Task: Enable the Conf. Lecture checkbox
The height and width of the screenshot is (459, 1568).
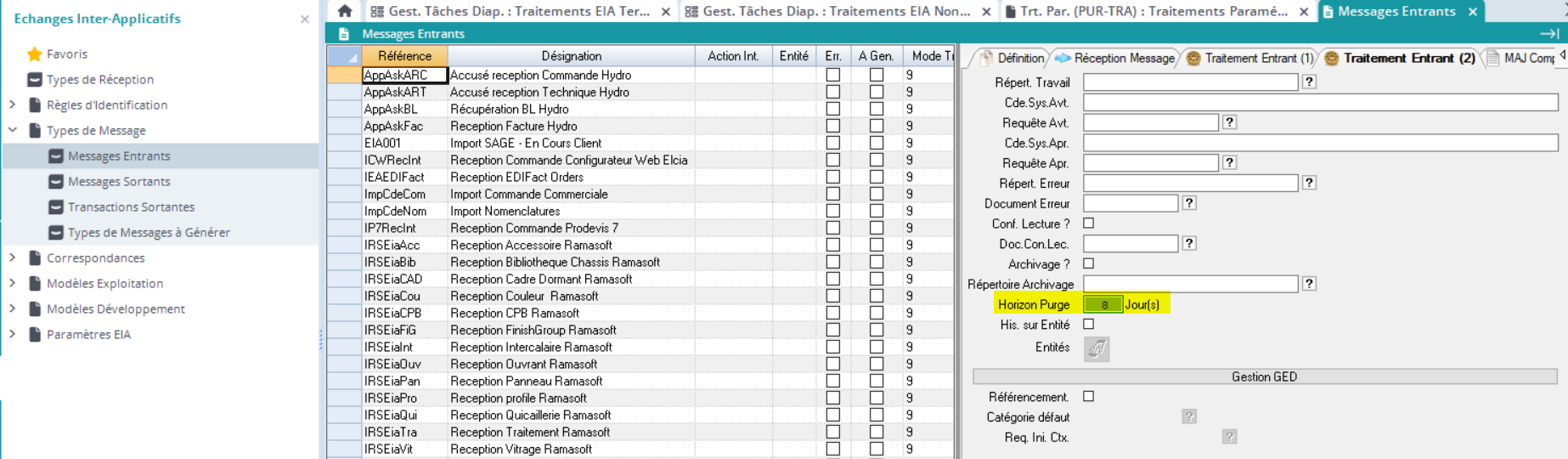Action: click(1089, 224)
